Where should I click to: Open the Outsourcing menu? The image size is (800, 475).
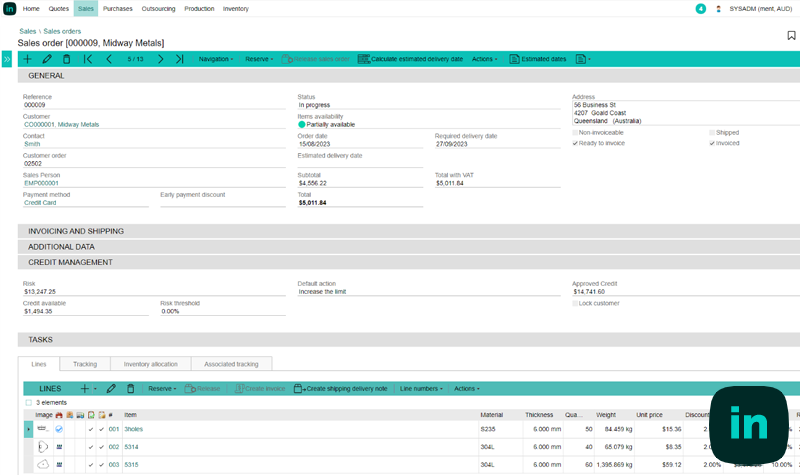[x=158, y=9]
